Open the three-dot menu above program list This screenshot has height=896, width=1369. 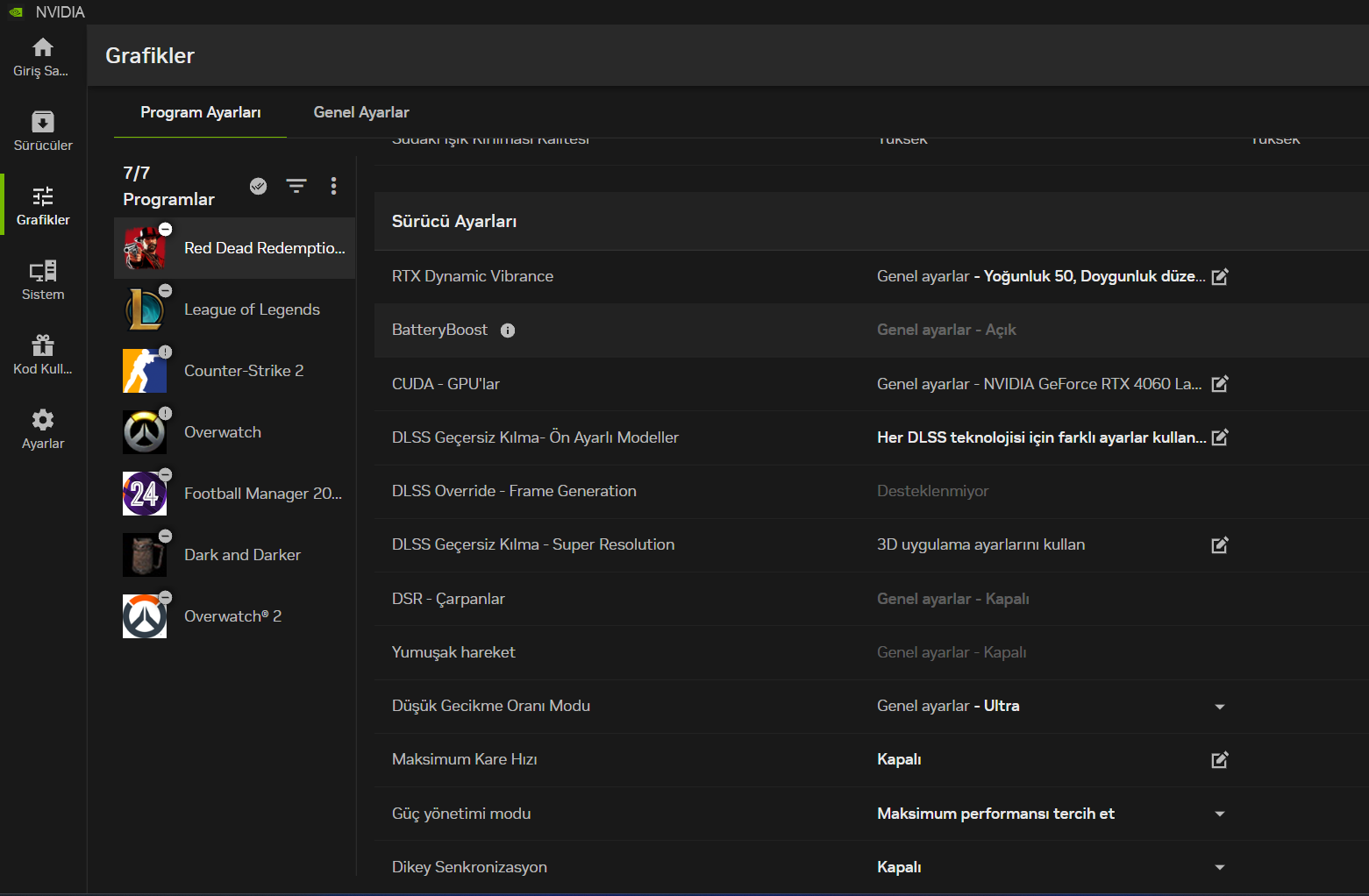333,186
